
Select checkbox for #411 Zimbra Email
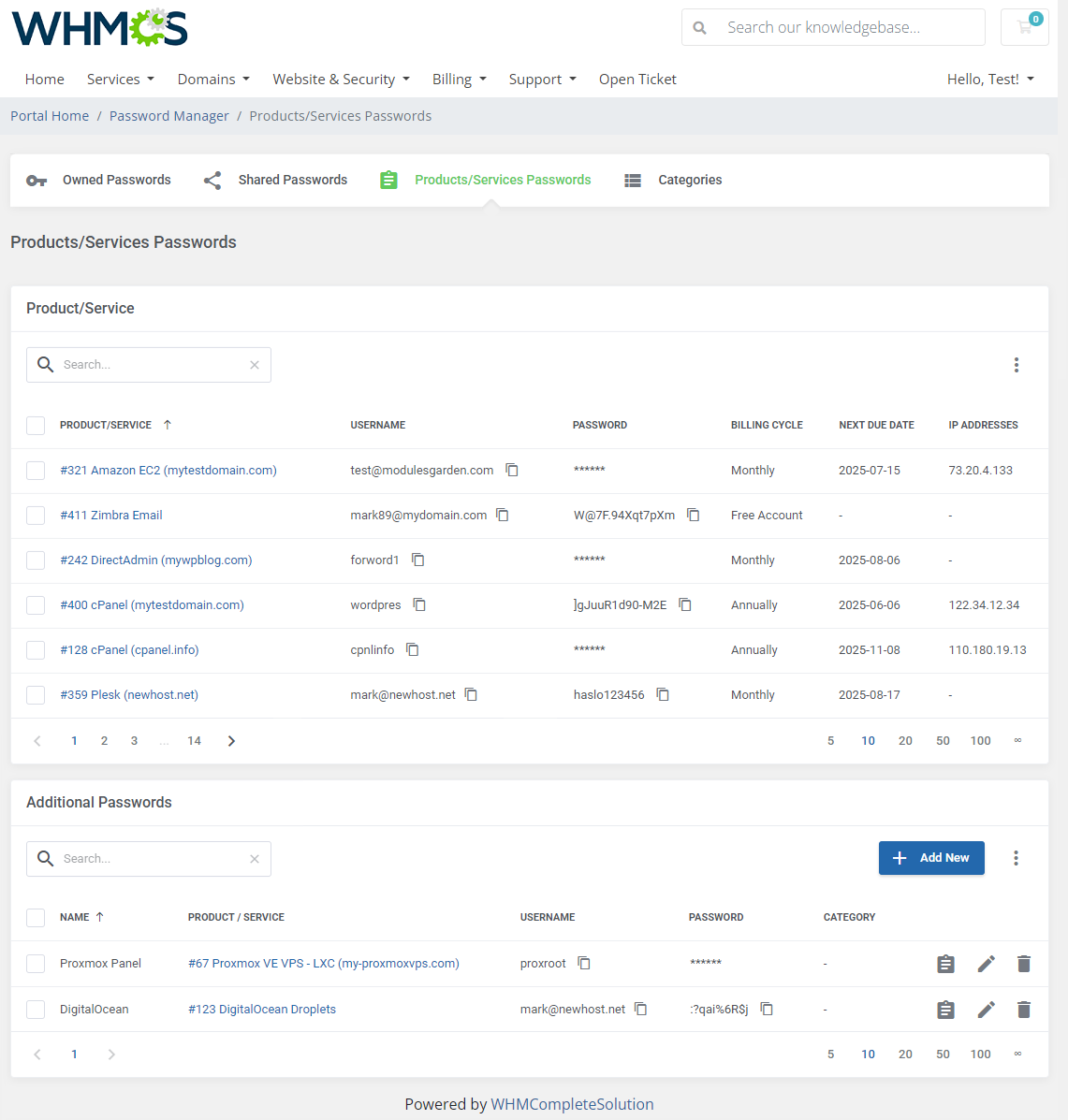[x=36, y=516]
